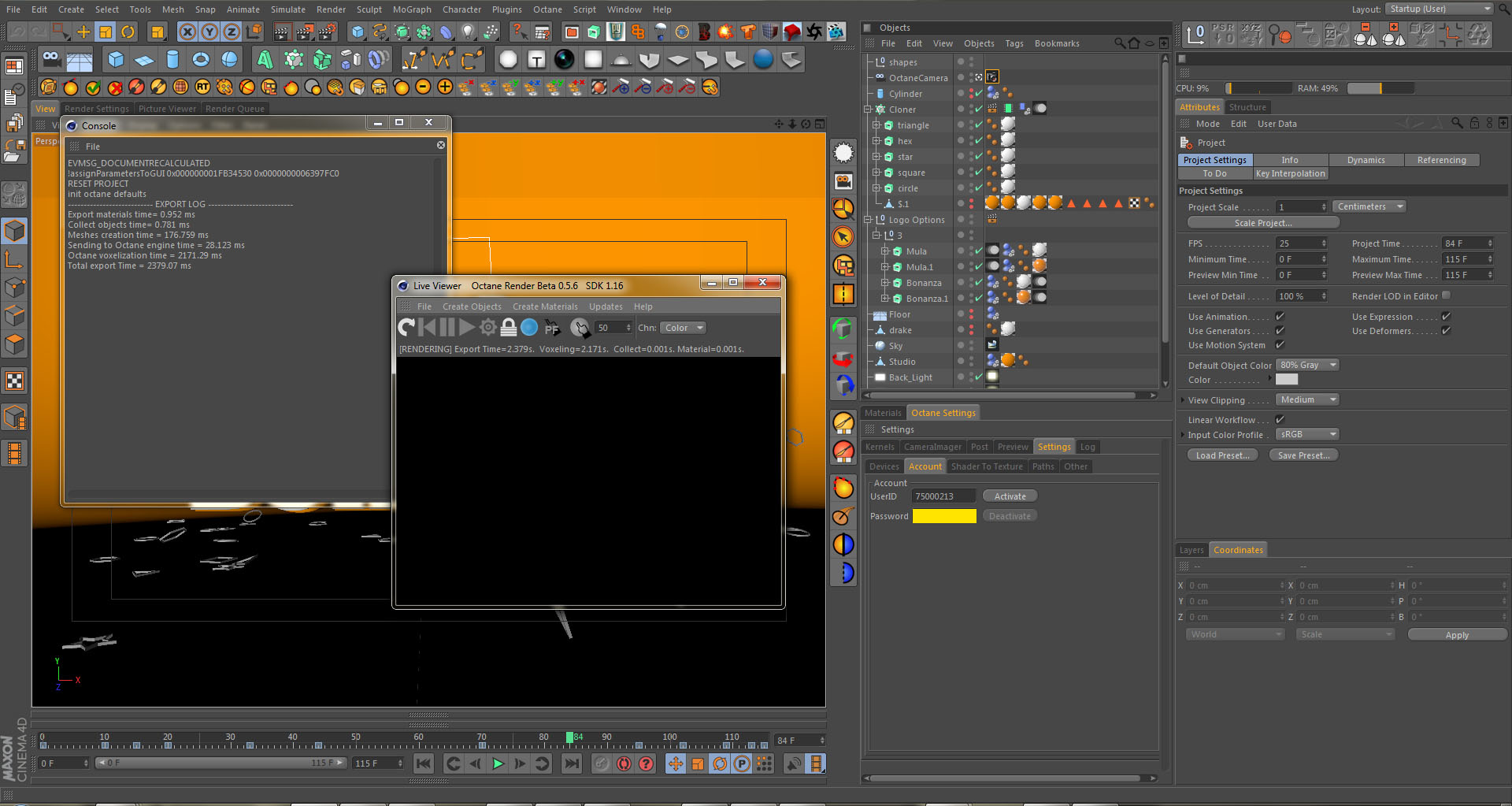The height and width of the screenshot is (806, 1512).
Task: Toggle the green enable checkmark for Cloner object
Action: pyautogui.click(x=978, y=110)
